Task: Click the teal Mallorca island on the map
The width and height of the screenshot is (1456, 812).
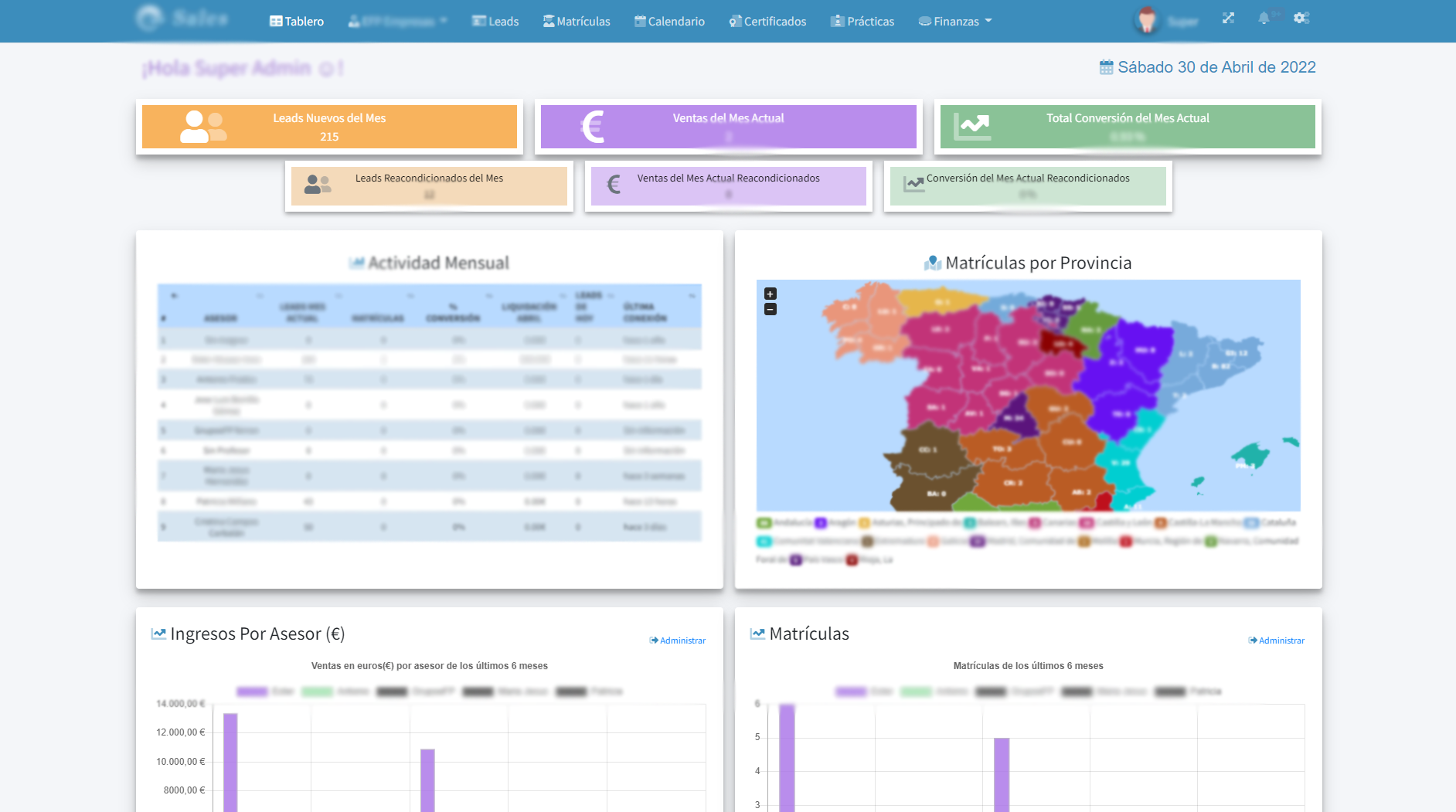Action: (1252, 456)
